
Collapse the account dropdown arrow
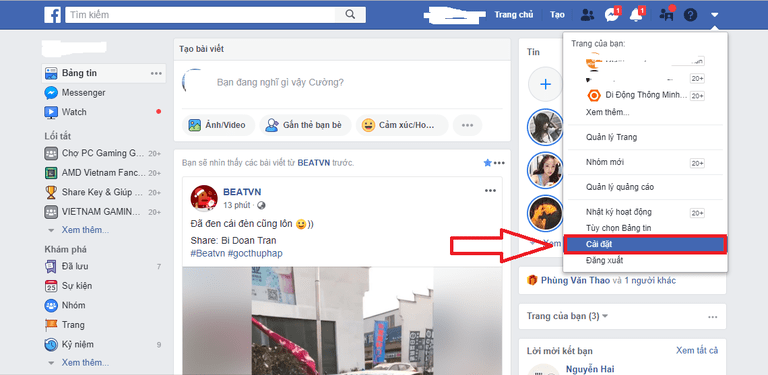point(715,15)
